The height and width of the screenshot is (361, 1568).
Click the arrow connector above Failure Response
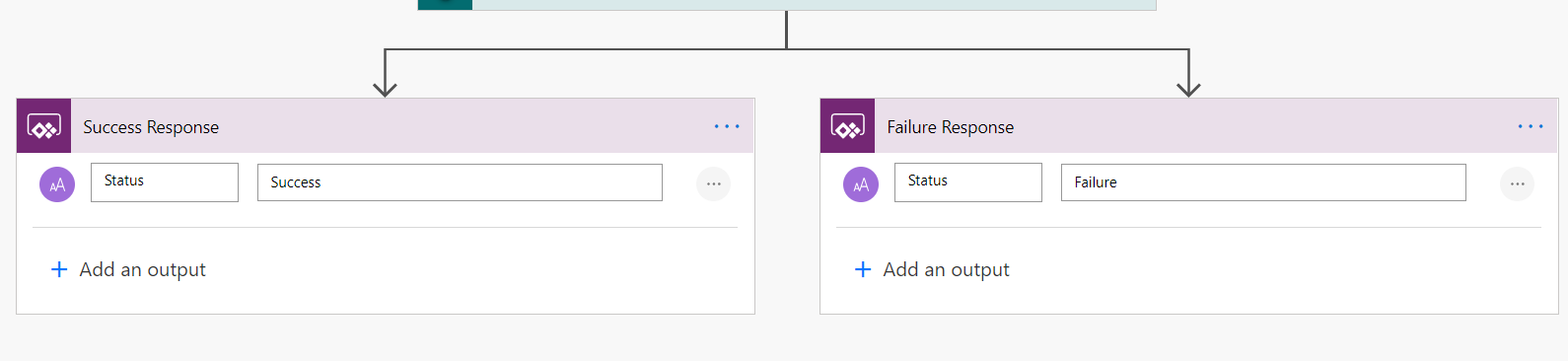1188,74
